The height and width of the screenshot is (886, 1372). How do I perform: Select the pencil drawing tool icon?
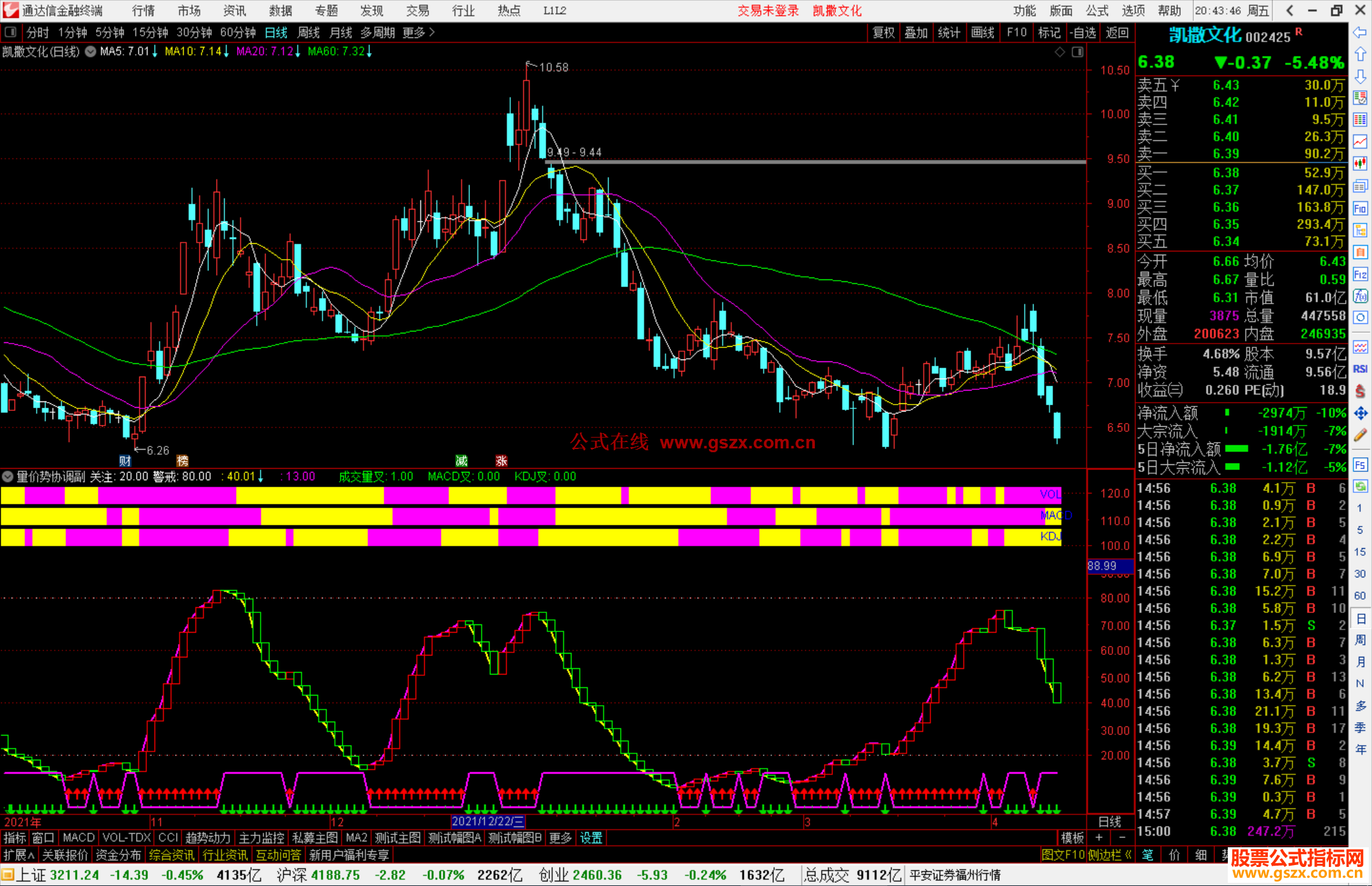pos(1360,436)
